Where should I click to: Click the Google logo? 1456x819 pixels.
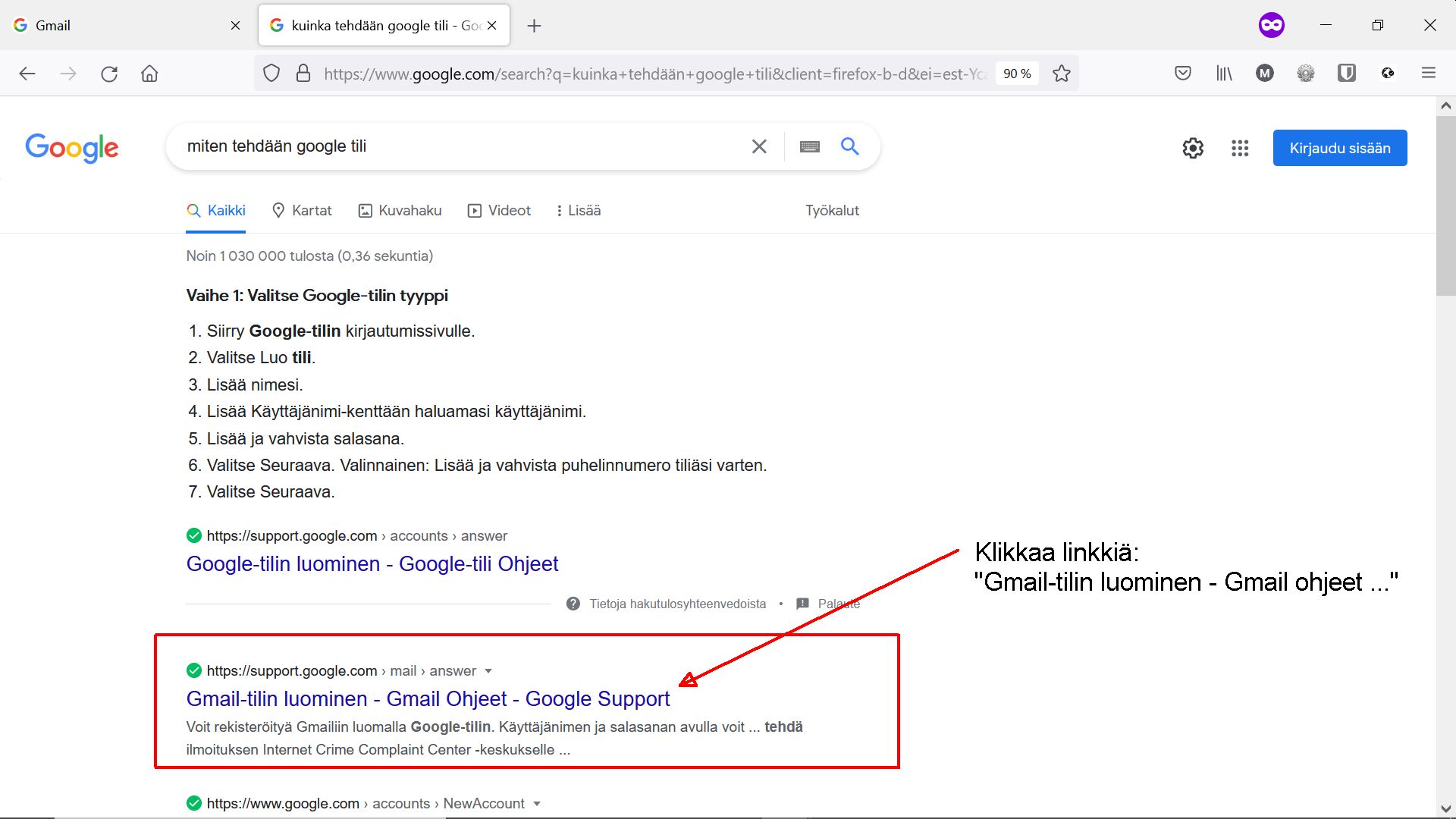tap(72, 148)
